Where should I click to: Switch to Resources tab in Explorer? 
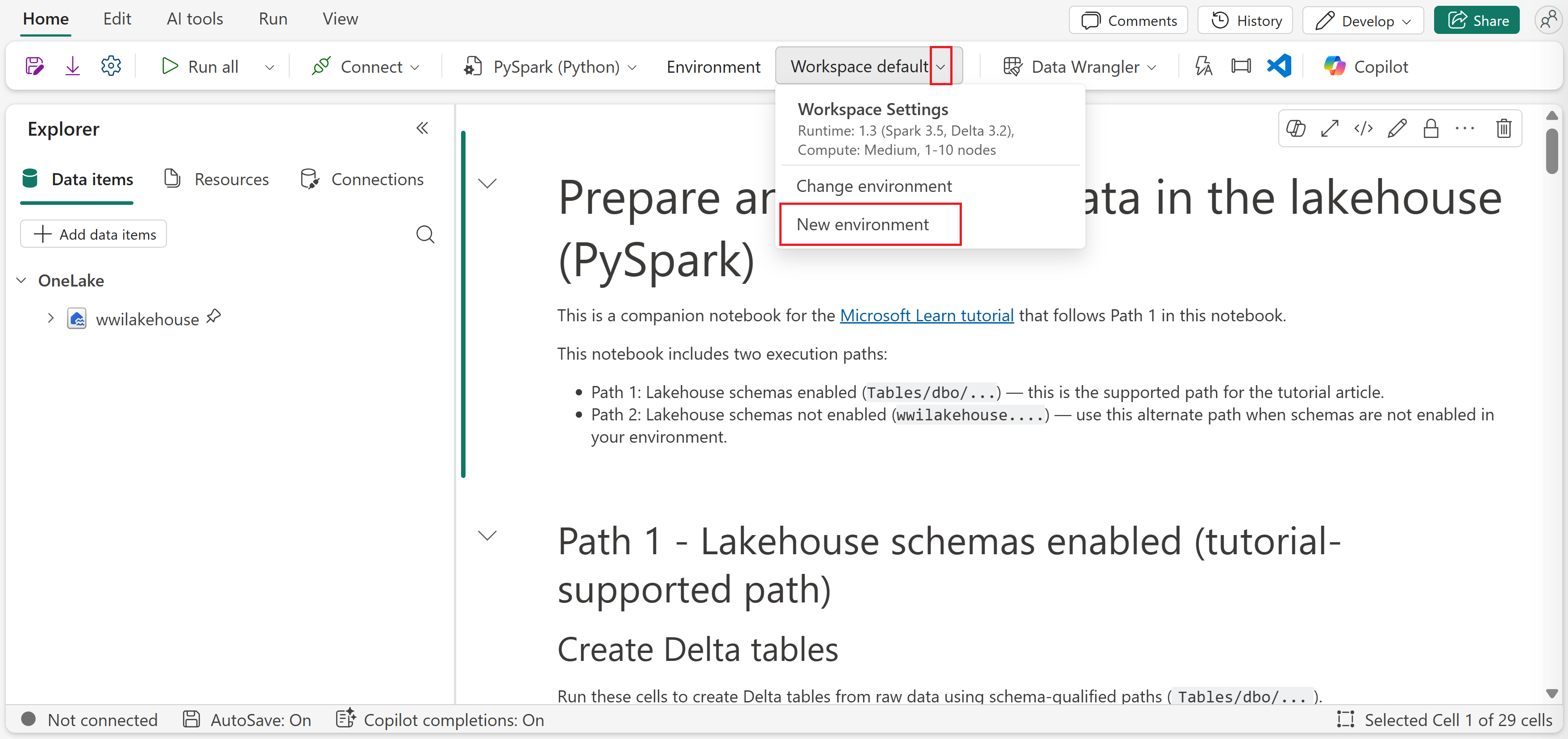[x=216, y=179]
